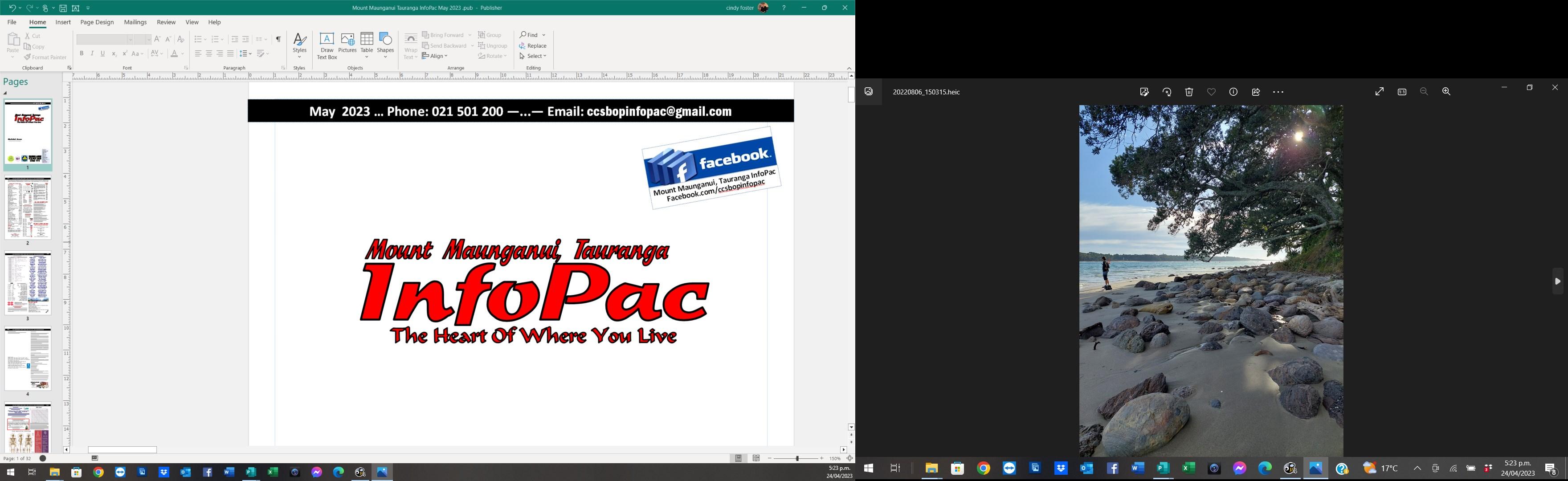Select page 3 thumbnail in Pages pane

click(28, 284)
